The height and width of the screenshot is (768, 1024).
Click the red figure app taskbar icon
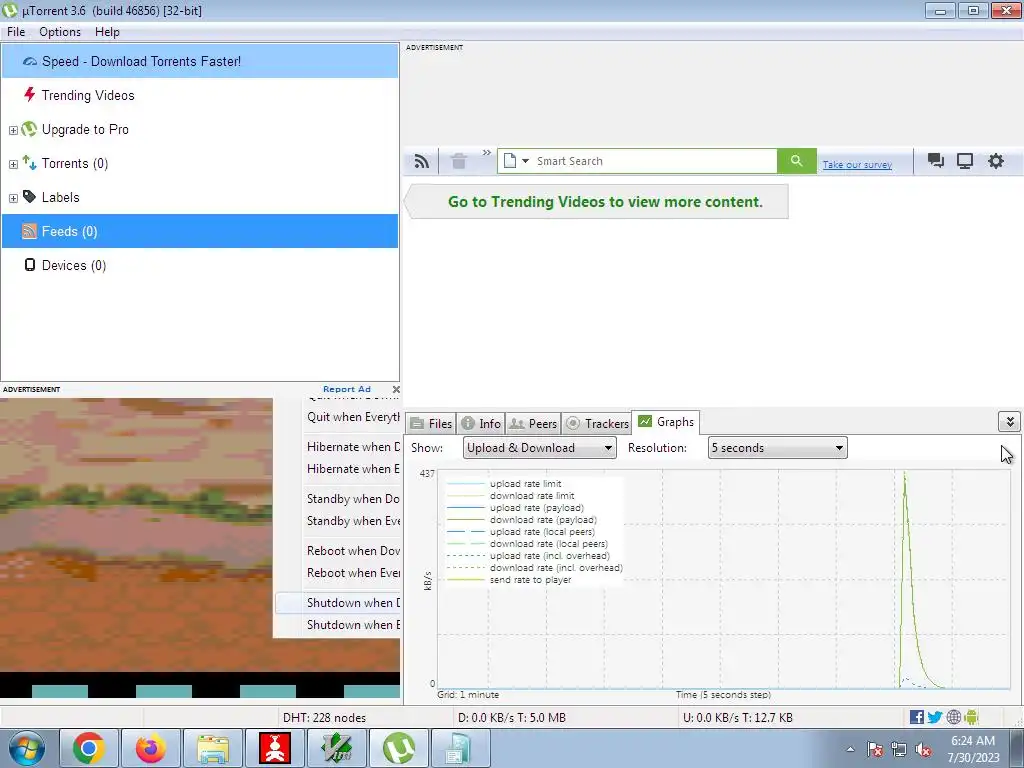click(x=275, y=748)
